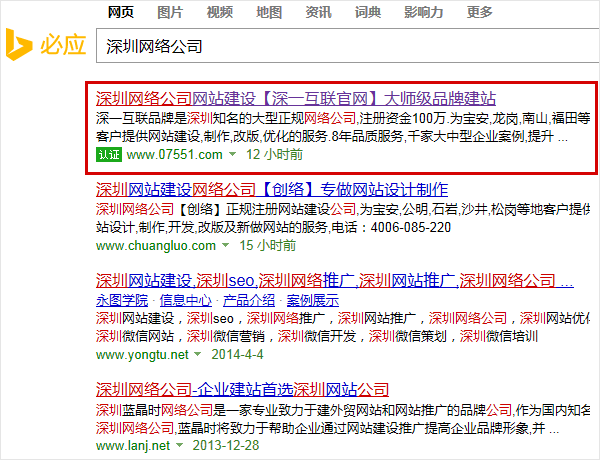Image resolution: width=600 pixels, height=460 pixels.
Task: Open the 视频 search tab
Action: click(219, 12)
